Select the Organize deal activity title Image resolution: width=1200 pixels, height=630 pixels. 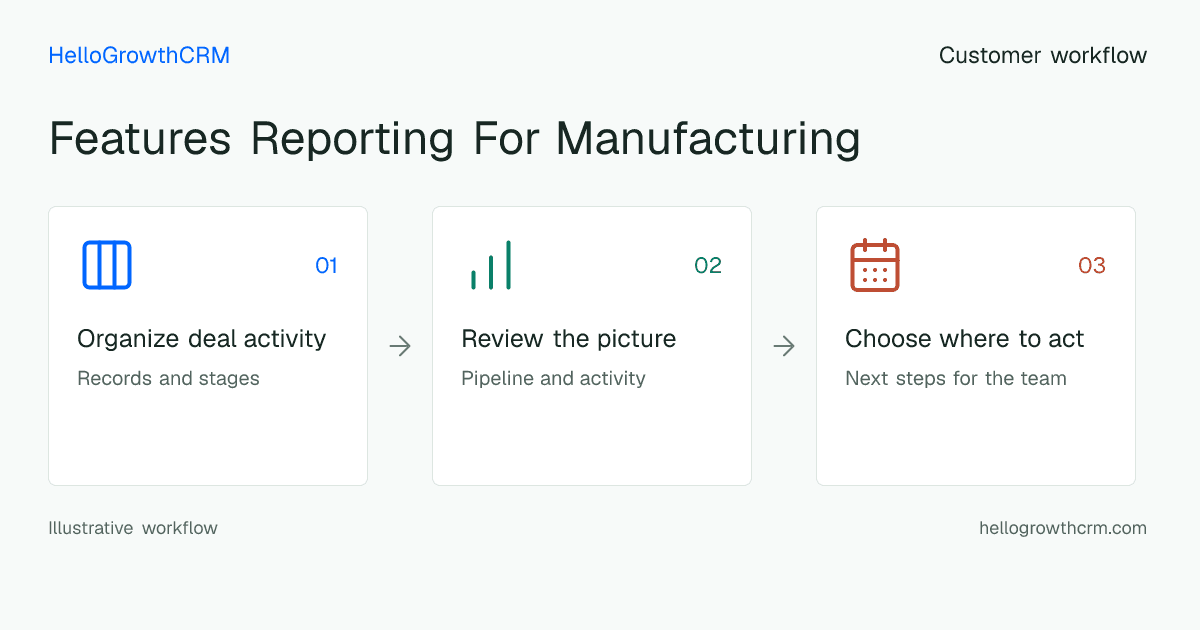[202, 339]
